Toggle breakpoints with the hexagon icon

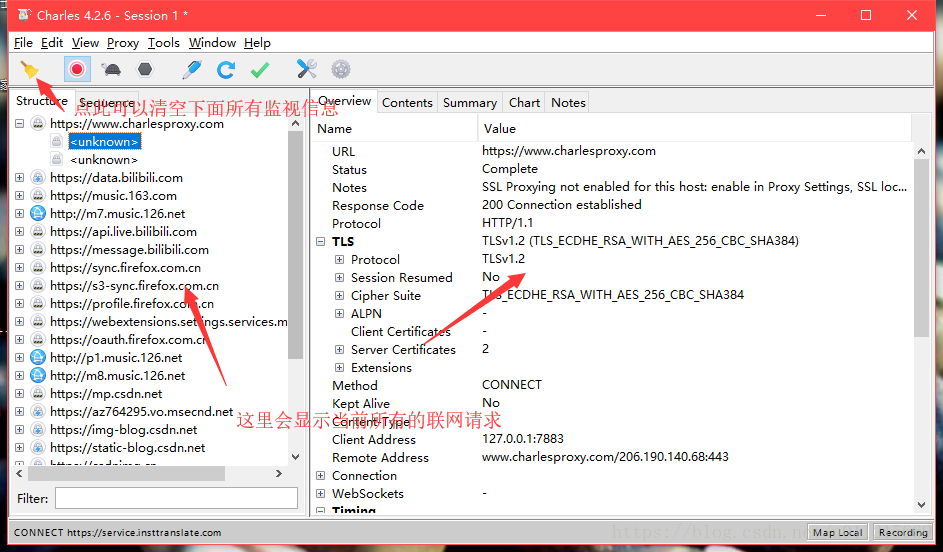point(145,70)
